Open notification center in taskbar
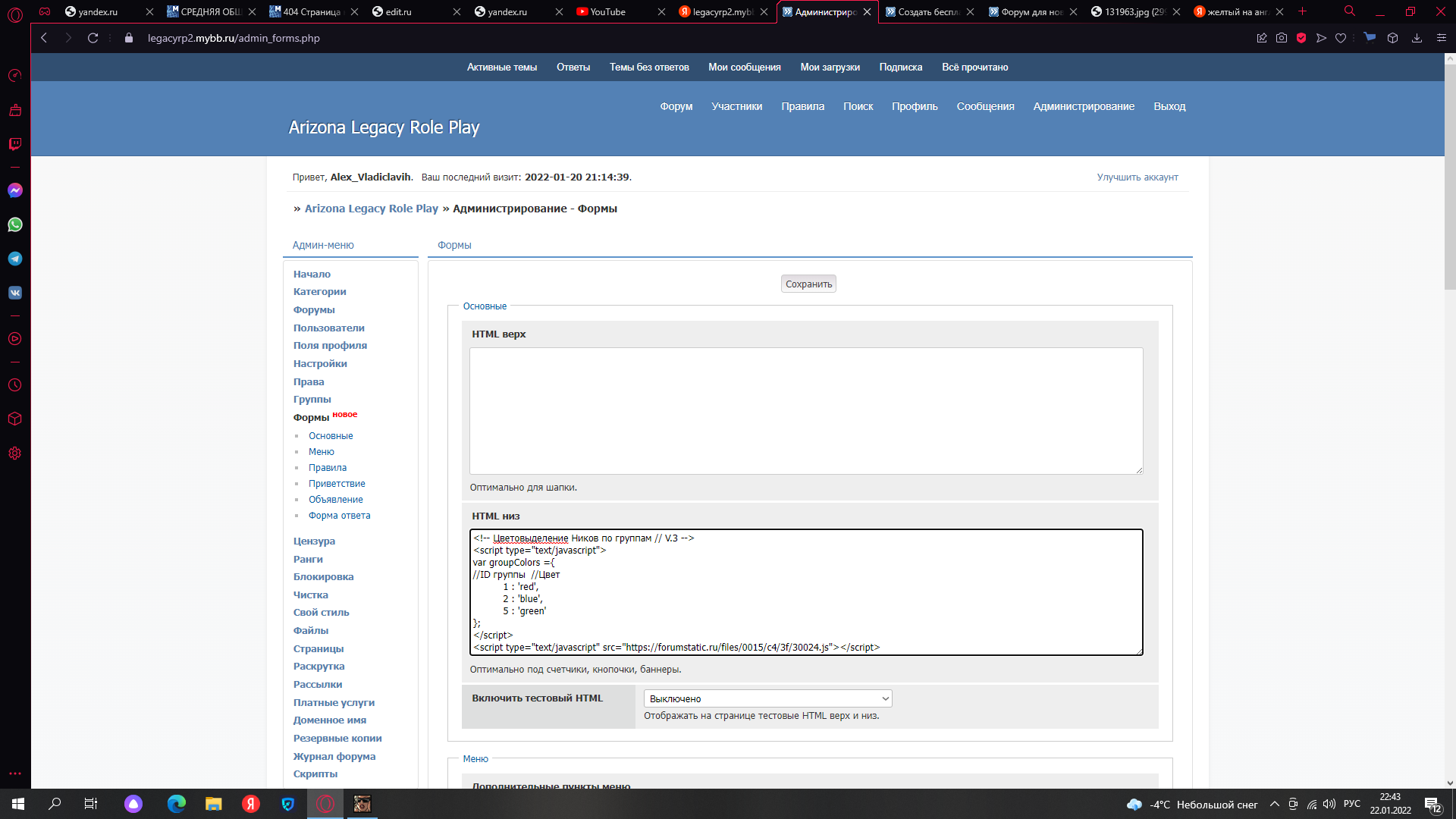 (1433, 805)
